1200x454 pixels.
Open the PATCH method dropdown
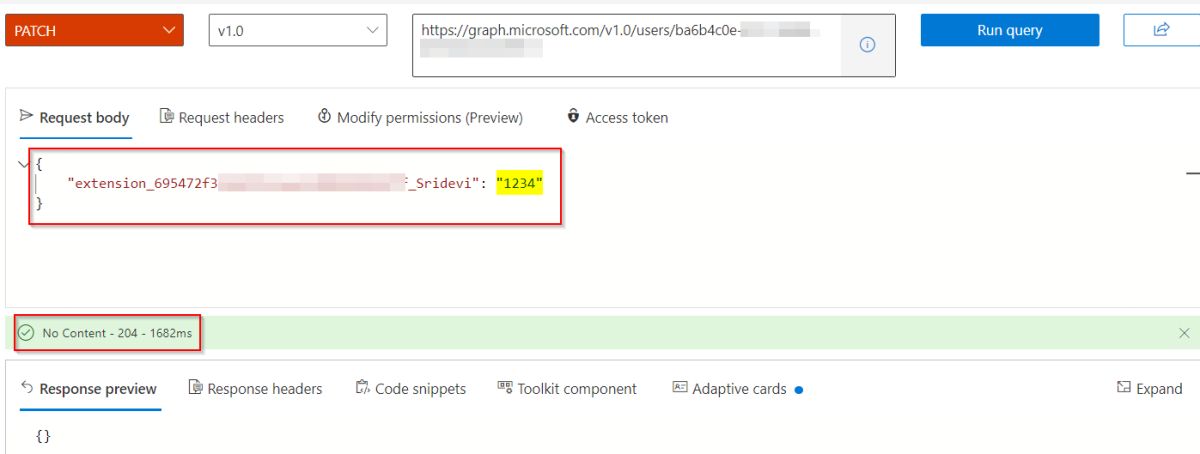(x=94, y=30)
